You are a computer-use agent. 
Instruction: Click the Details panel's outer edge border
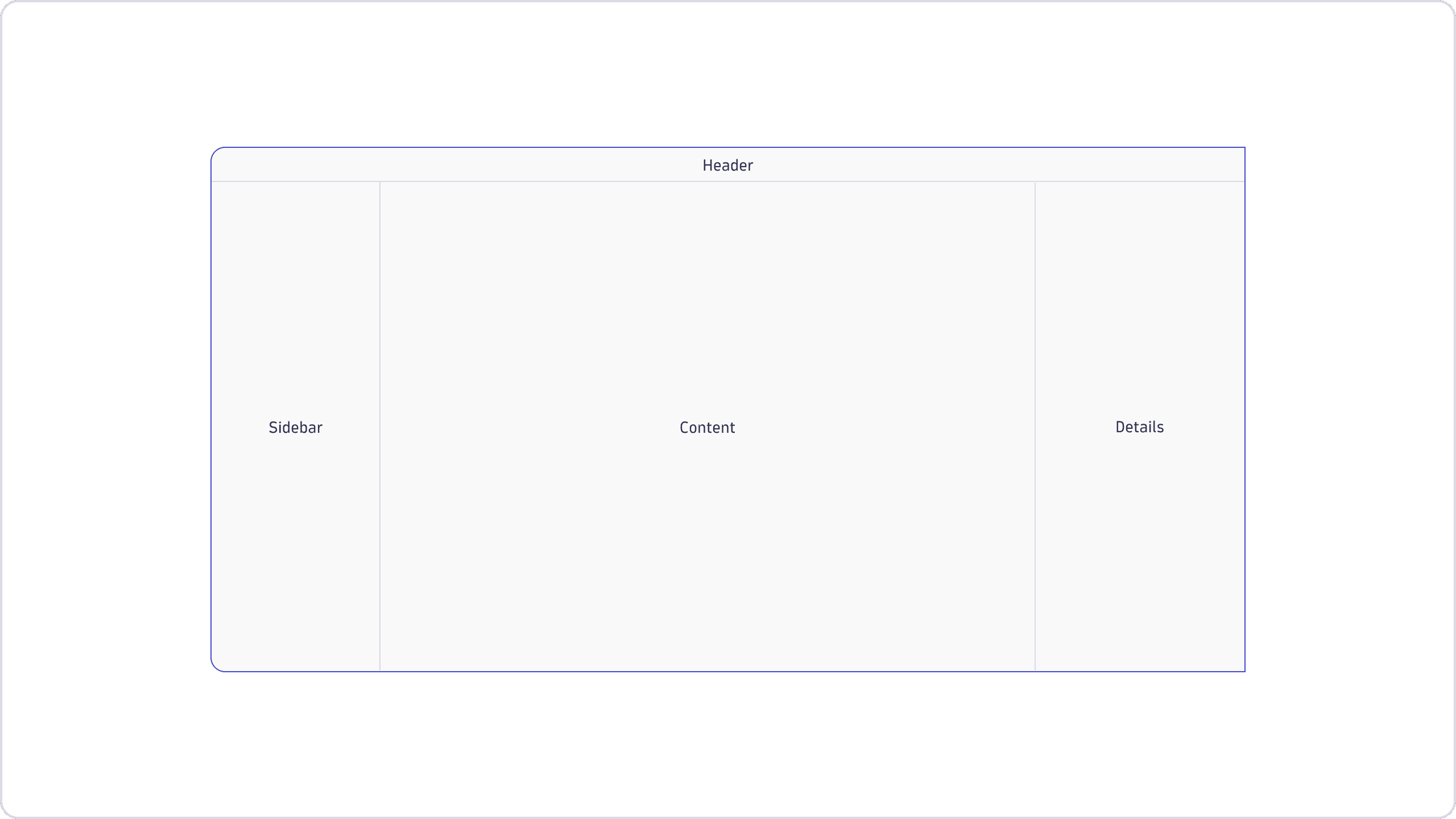coord(1245,427)
